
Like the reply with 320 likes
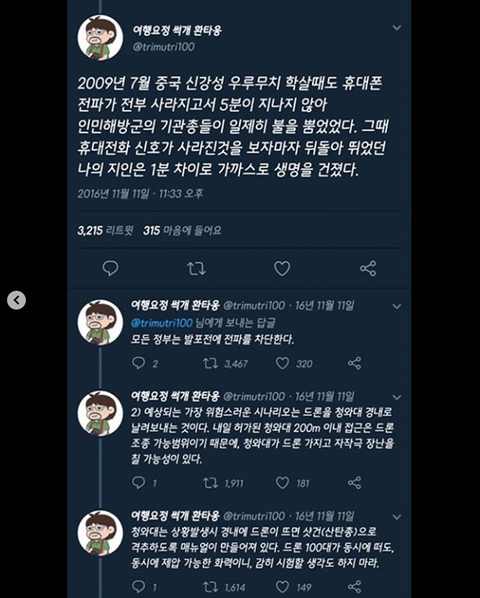pos(282,363)
